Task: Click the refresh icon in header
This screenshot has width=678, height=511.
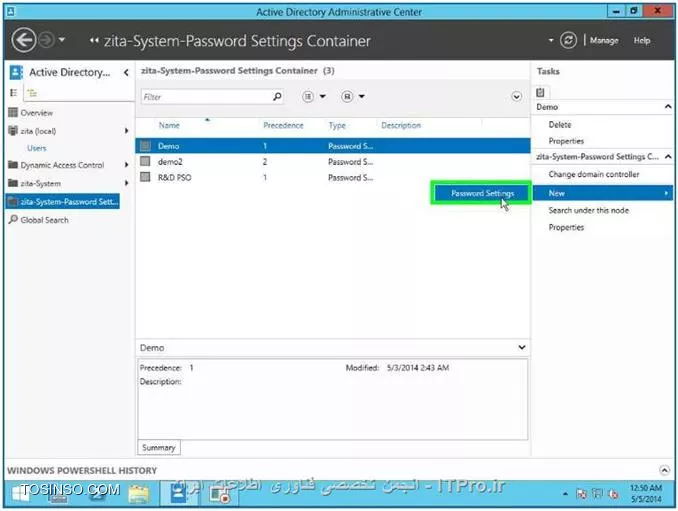Action: point(568,40)
